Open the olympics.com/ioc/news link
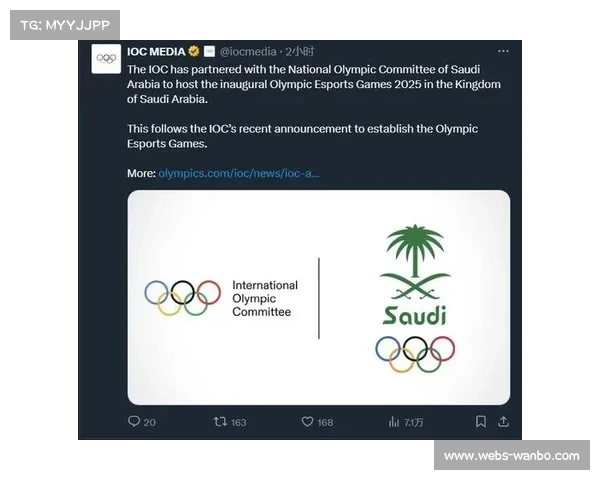 pyautogui.click(x=239, y=173)
